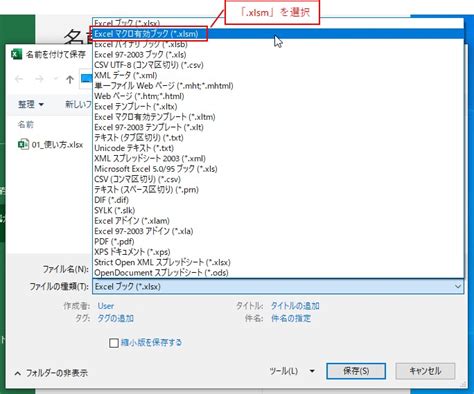
Task: Pick Microsoft Excel 5.0/95 ブック (*.xls)
Action: (x=278, y=169)
